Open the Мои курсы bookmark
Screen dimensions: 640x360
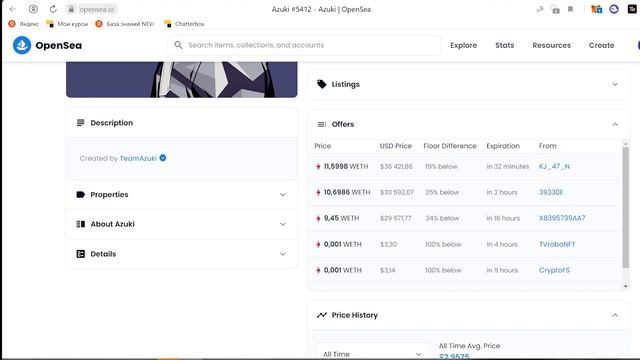[x=67, y=24]
